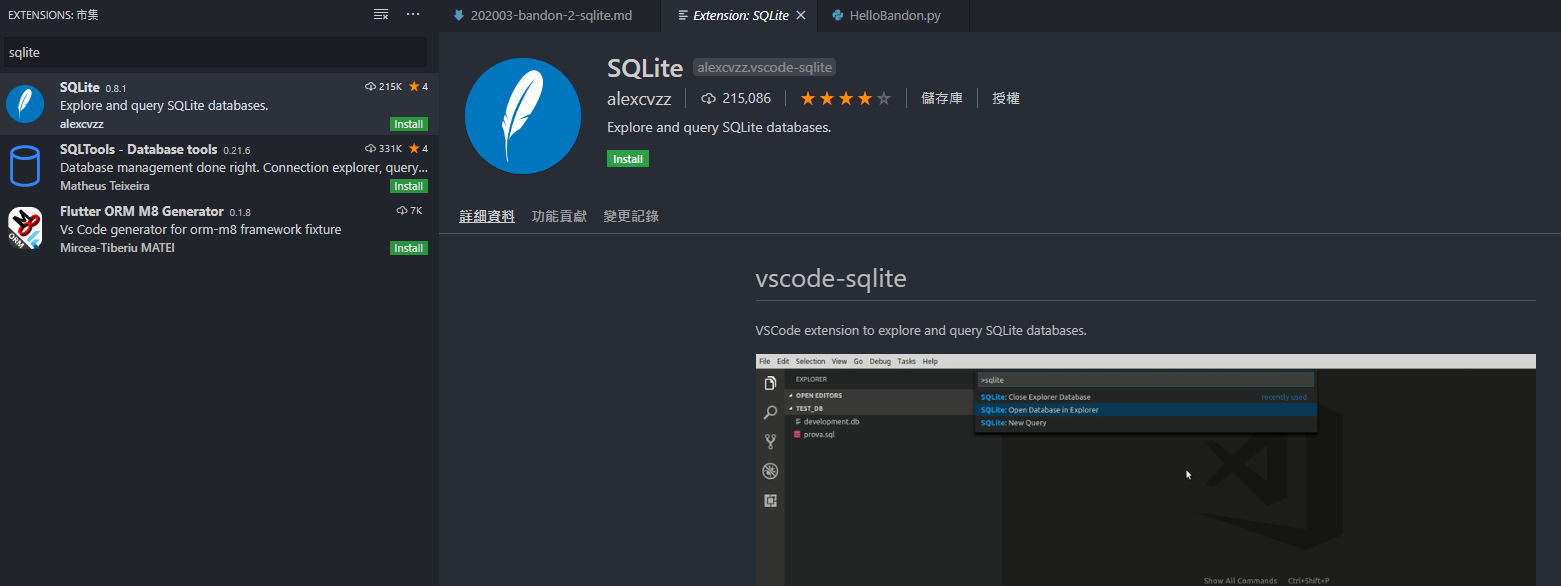Install SQLite from the results list

tap(408, 124)
